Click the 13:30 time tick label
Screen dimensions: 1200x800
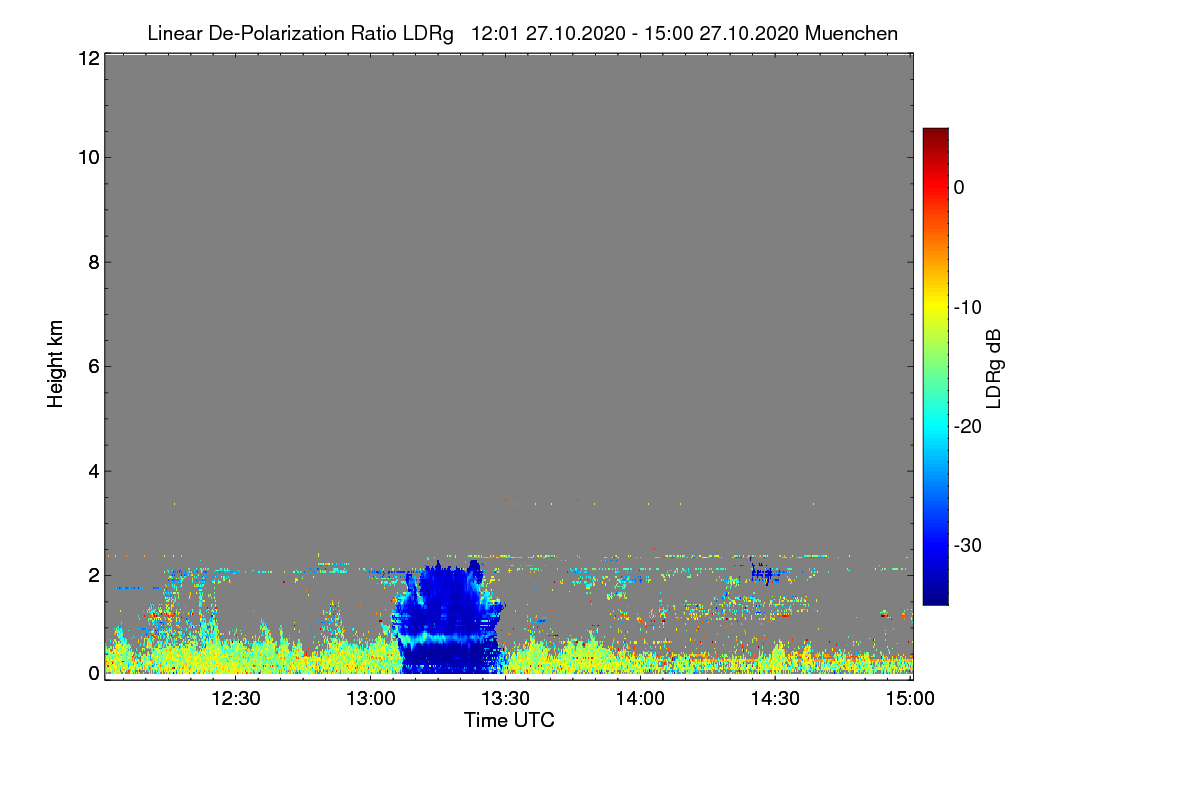(505, 699)
